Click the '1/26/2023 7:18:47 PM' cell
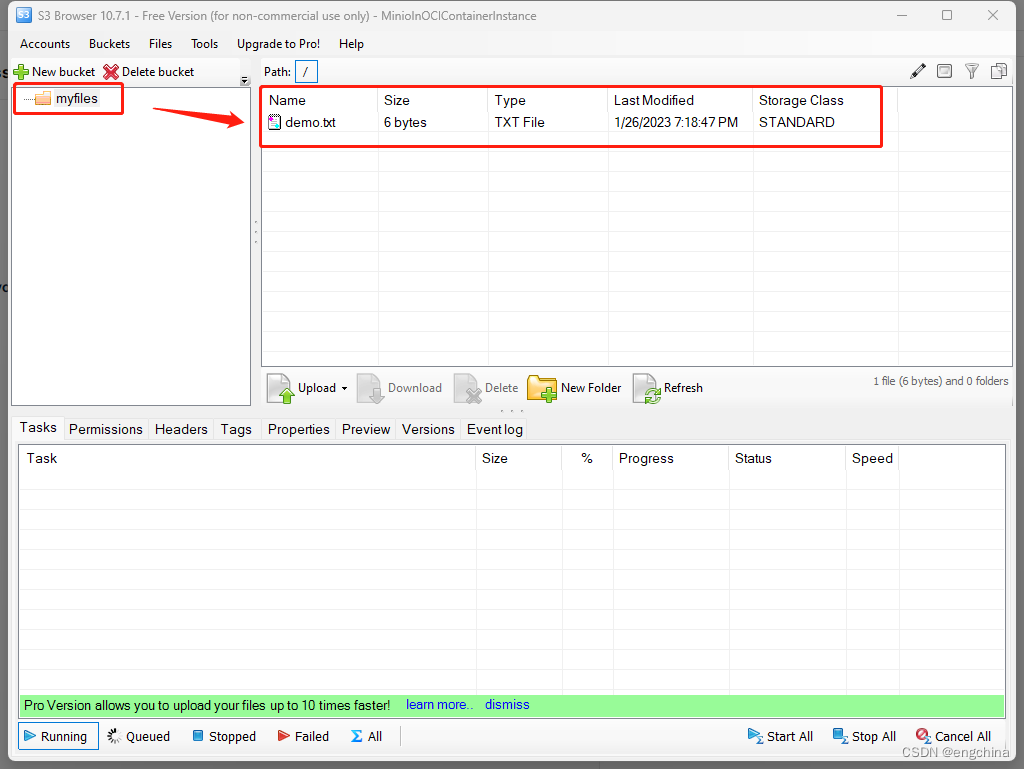 (676, 122)
